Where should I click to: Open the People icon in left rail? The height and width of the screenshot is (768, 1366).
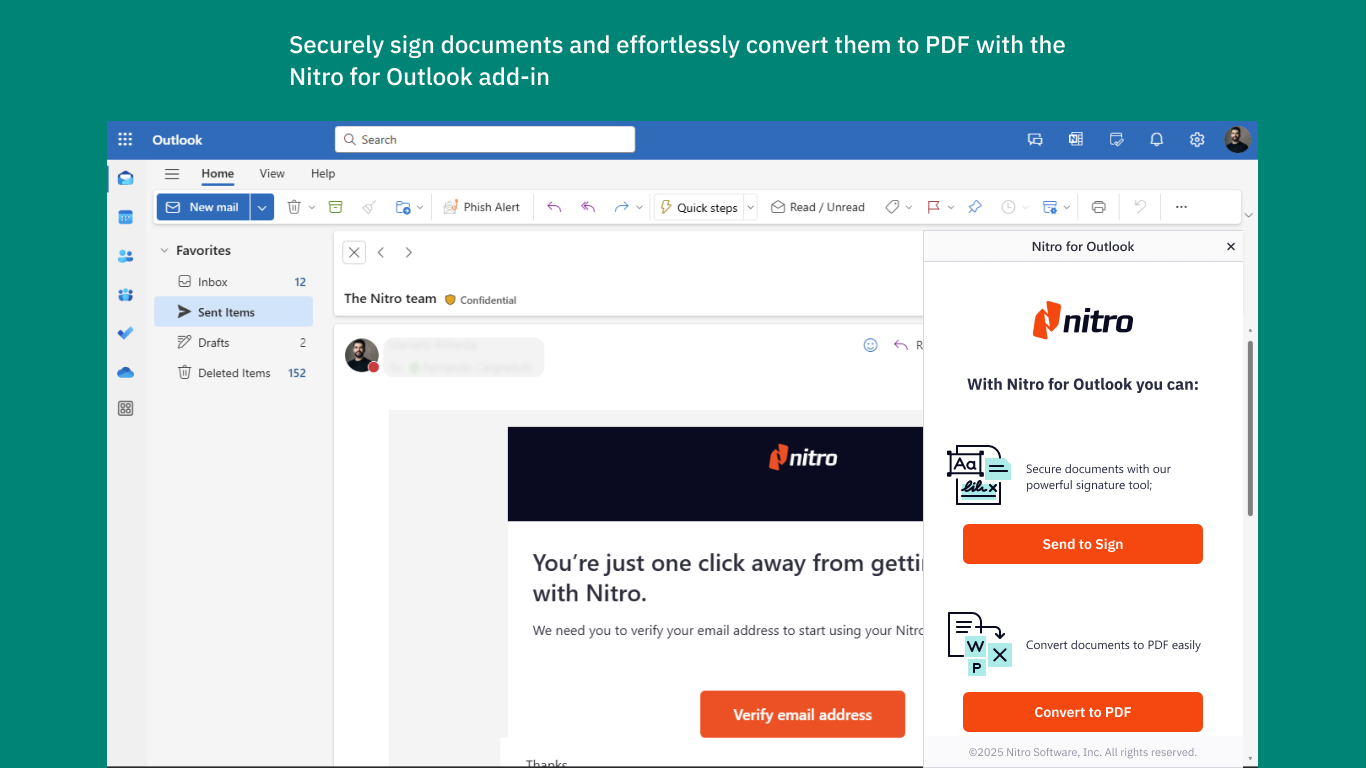125,256
